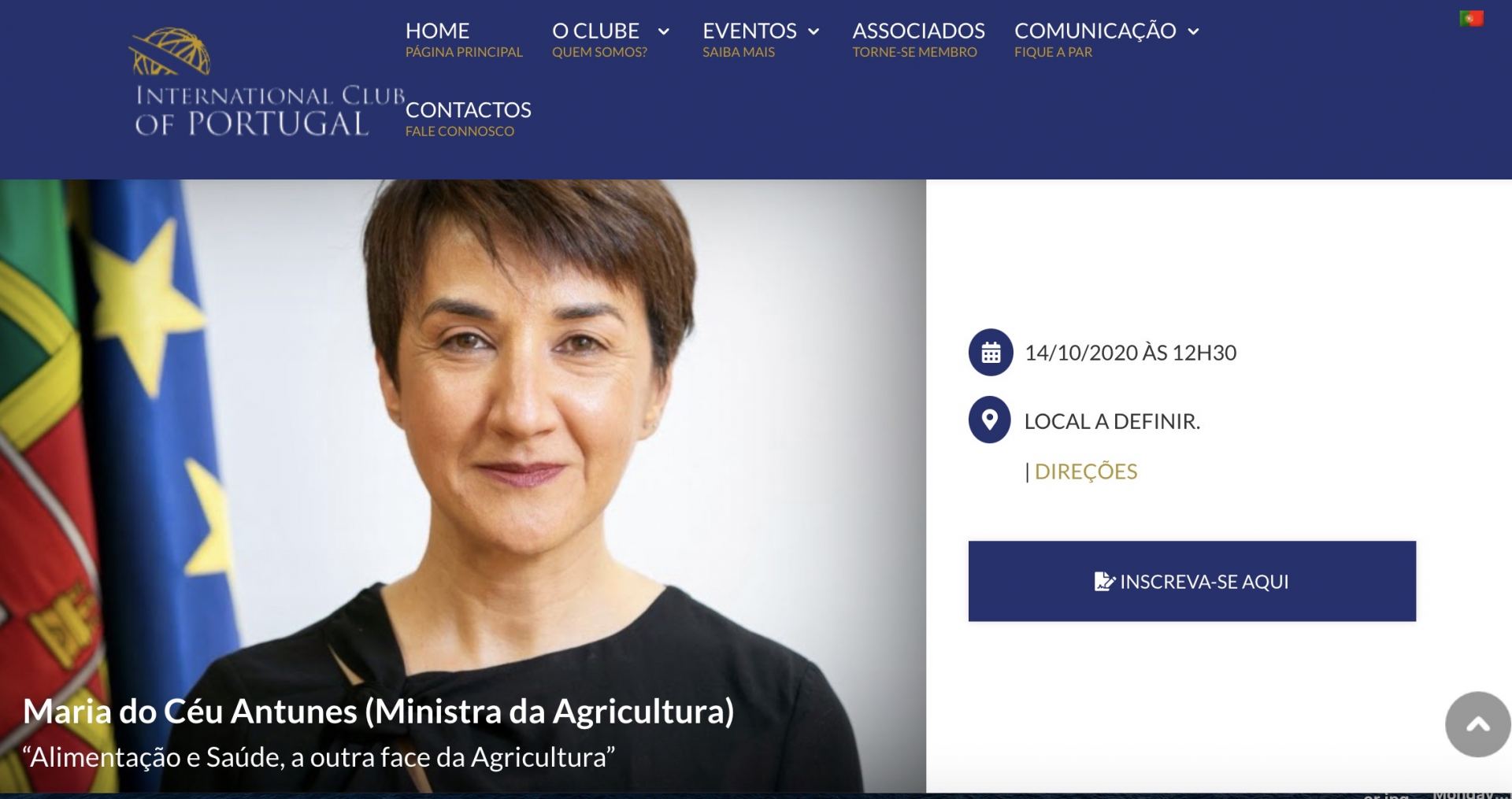Click the Alimentação e Saúde subtitle text
Viewport: 1512px width, 799px height.
coord(319,757)
